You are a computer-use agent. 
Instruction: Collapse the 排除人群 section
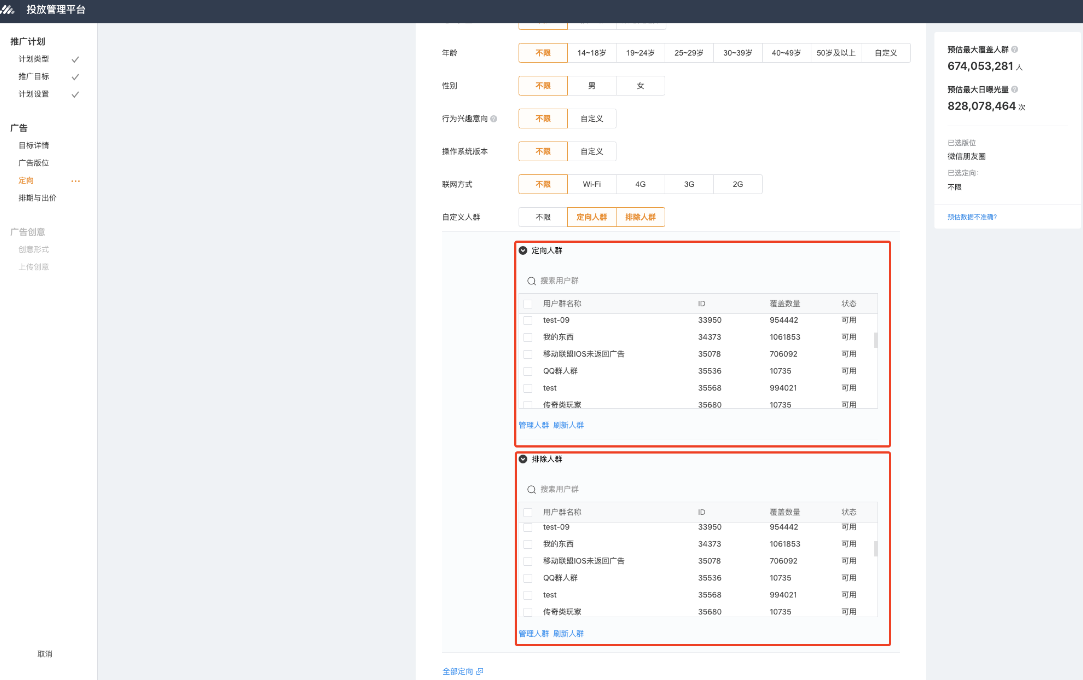tap(523, 459)
